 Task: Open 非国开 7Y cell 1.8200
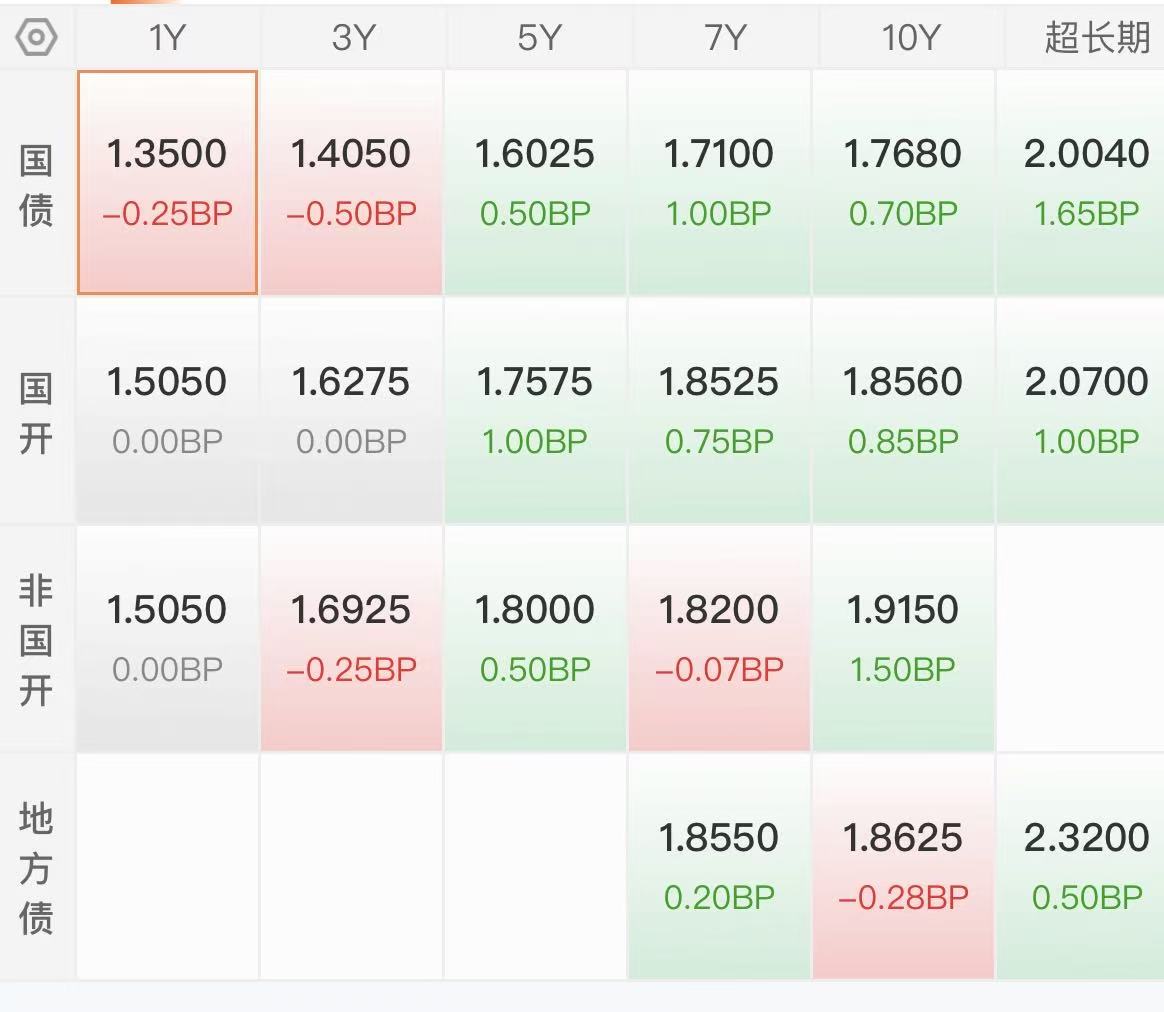(x=720, y=638)
